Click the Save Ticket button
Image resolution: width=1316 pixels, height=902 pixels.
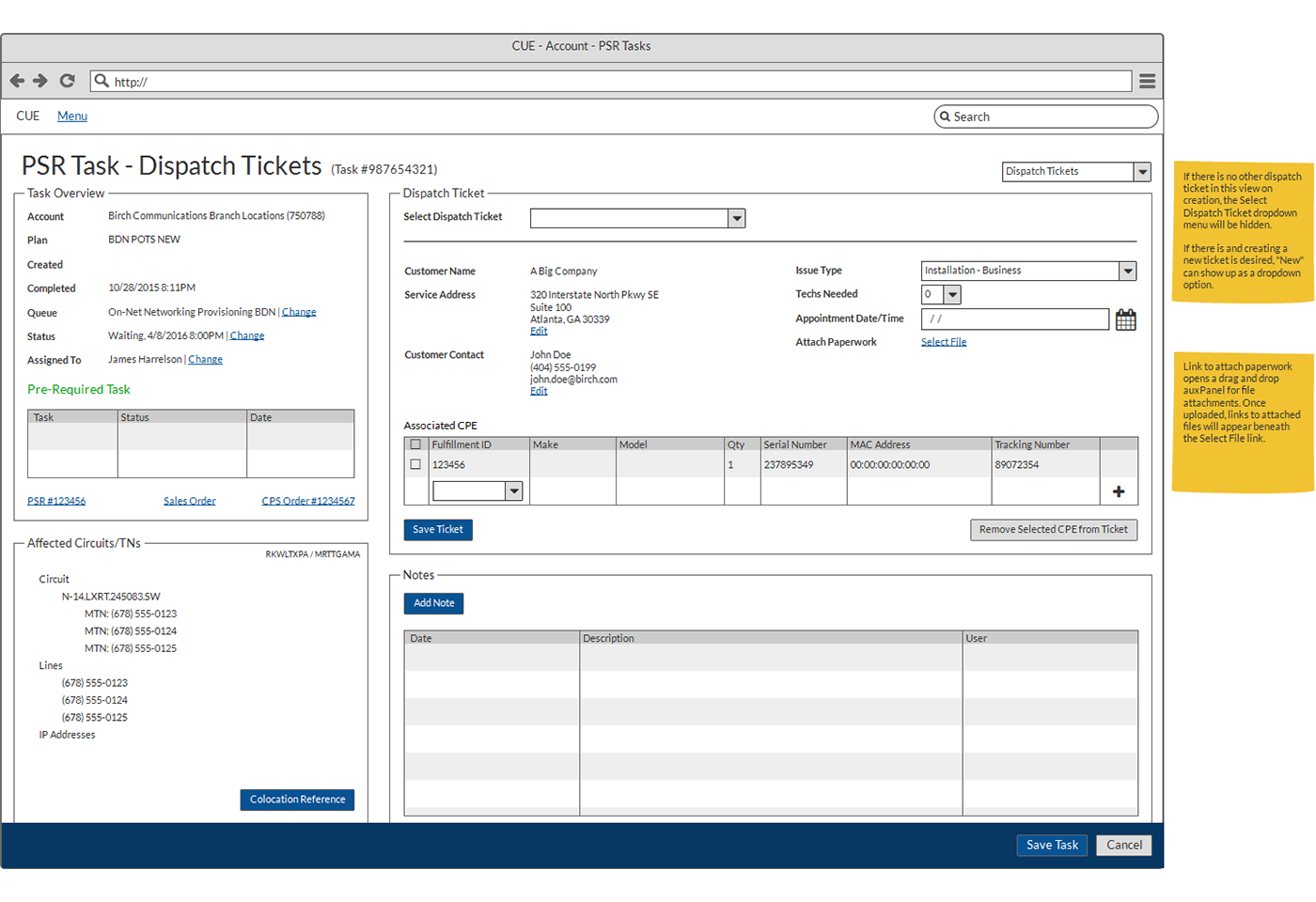438,530
